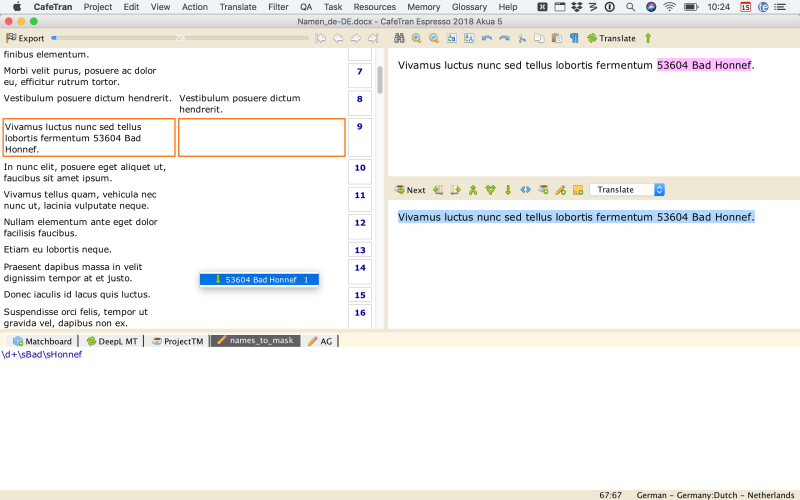
Task: Click the copy pages icon
Action: (539, 38)
